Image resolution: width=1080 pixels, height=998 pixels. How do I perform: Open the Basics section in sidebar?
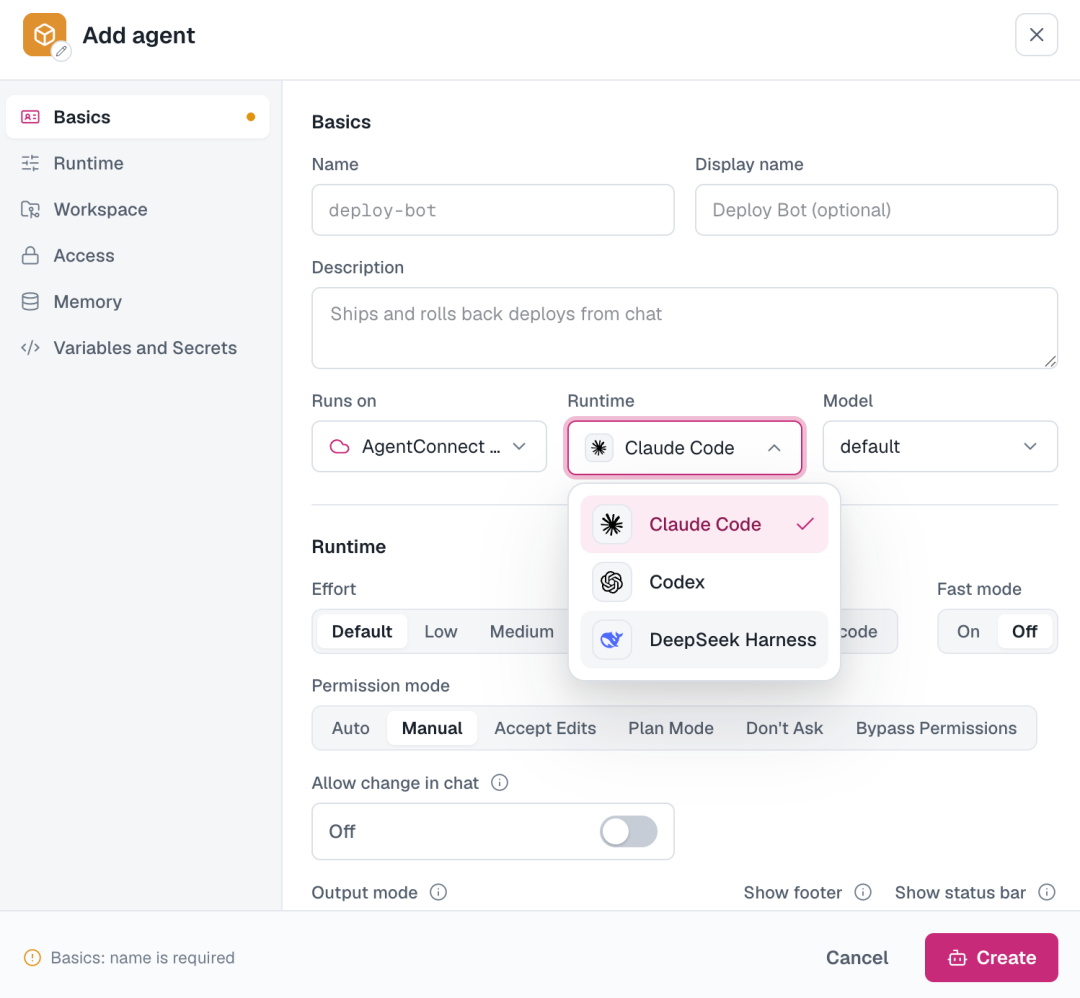(x=138, y=117)
